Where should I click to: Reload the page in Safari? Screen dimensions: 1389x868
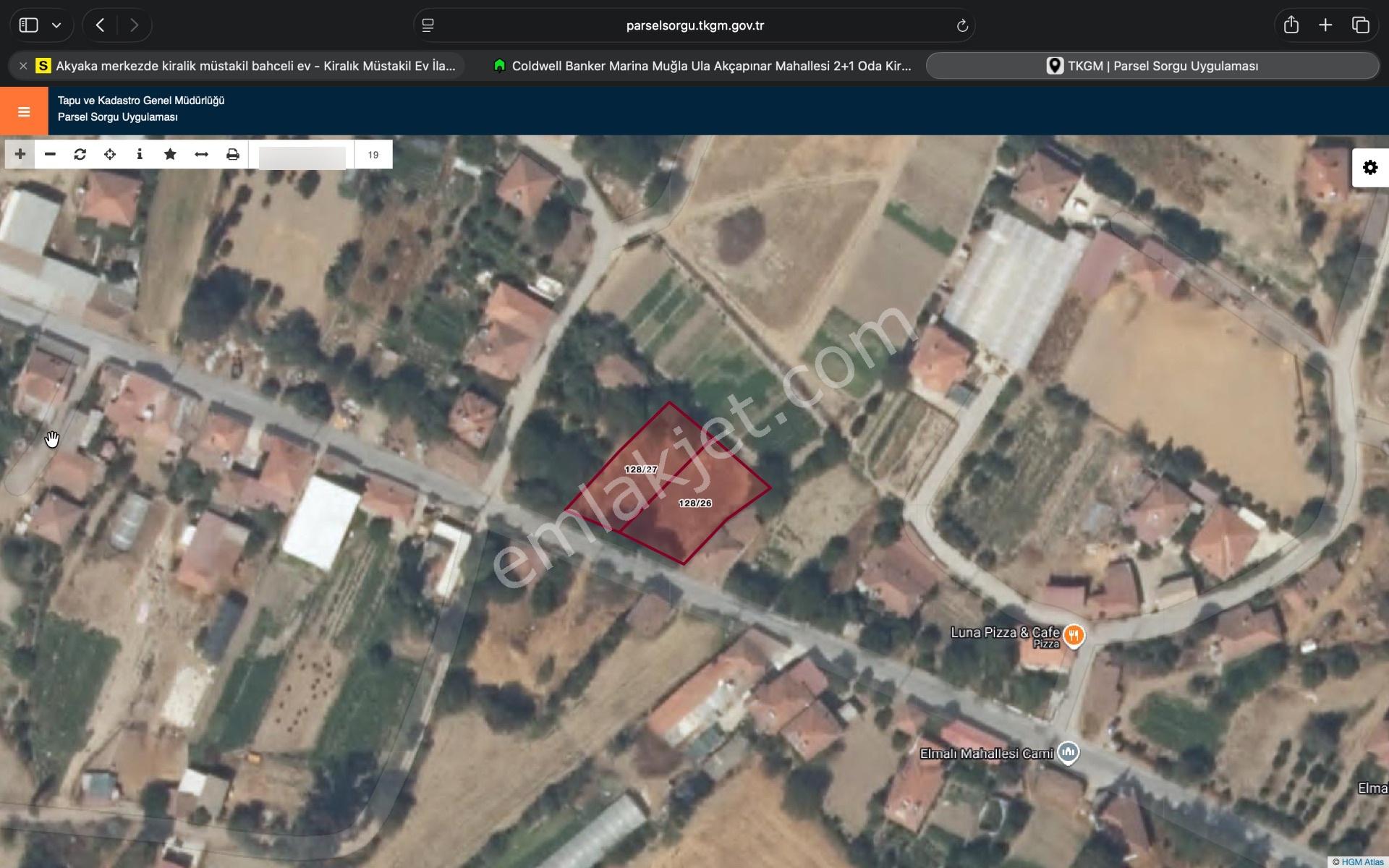(x=962, y=26)
